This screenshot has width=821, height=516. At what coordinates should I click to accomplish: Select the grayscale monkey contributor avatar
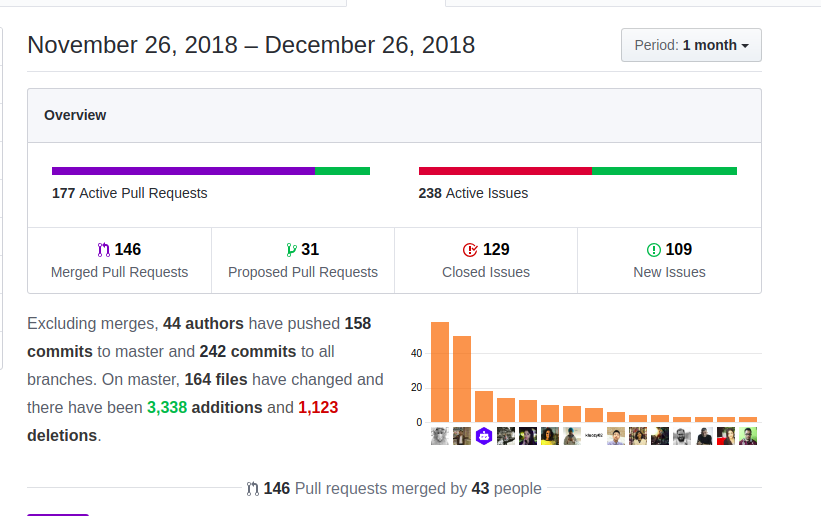coord(440,436)
